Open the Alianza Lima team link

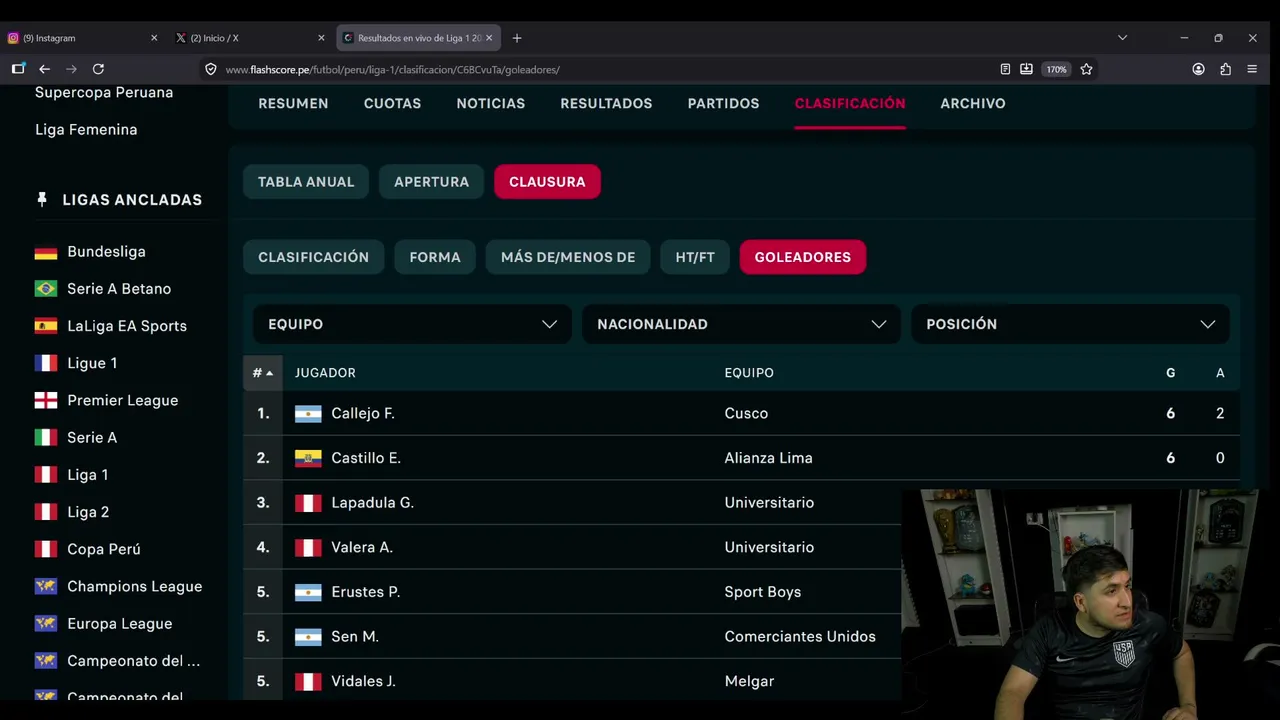[x=769, y=458]
